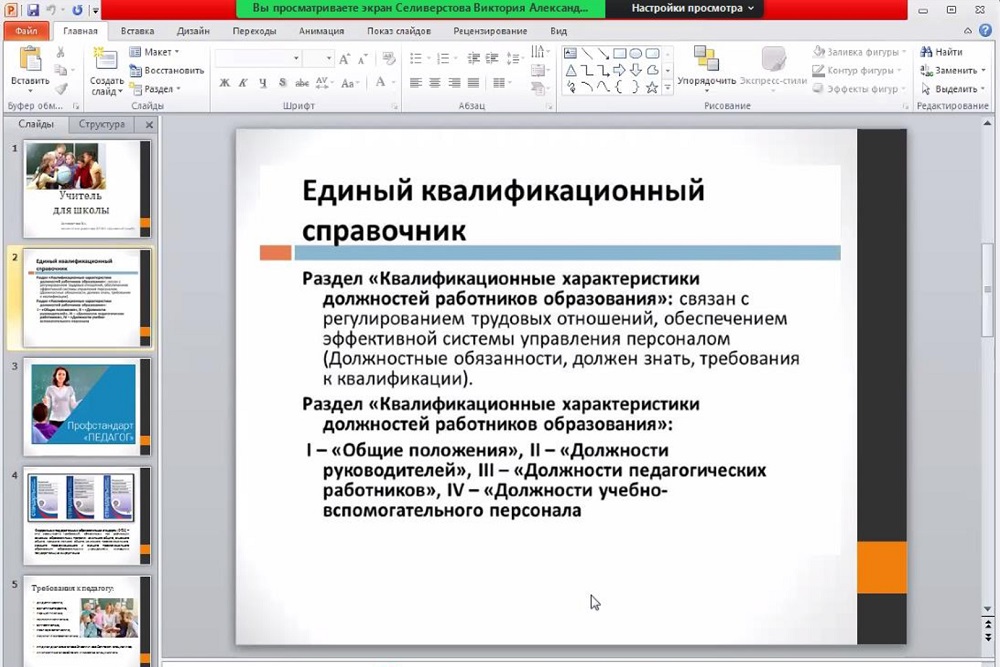This screenshot has width=1000, height=667.
Task: Toggle underline formatting (Ч)
Action: (x=261, y=84)
